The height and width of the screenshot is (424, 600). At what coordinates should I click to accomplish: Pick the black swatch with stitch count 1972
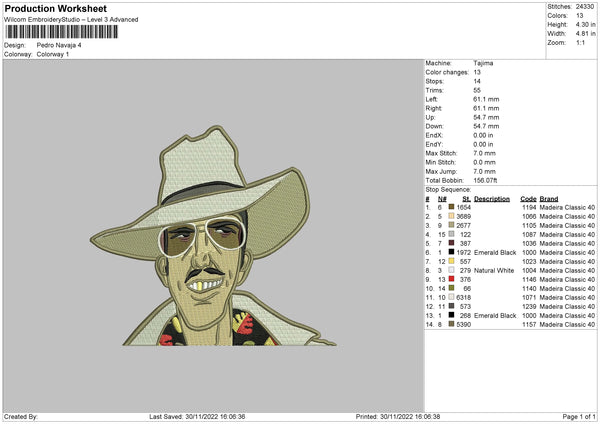pos(451,252)
